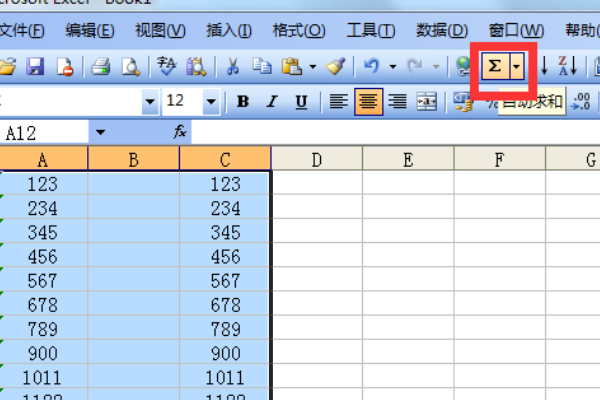Click the Permission document icon
This screenshot has width=600, height=400.
(x=65, y=67)
